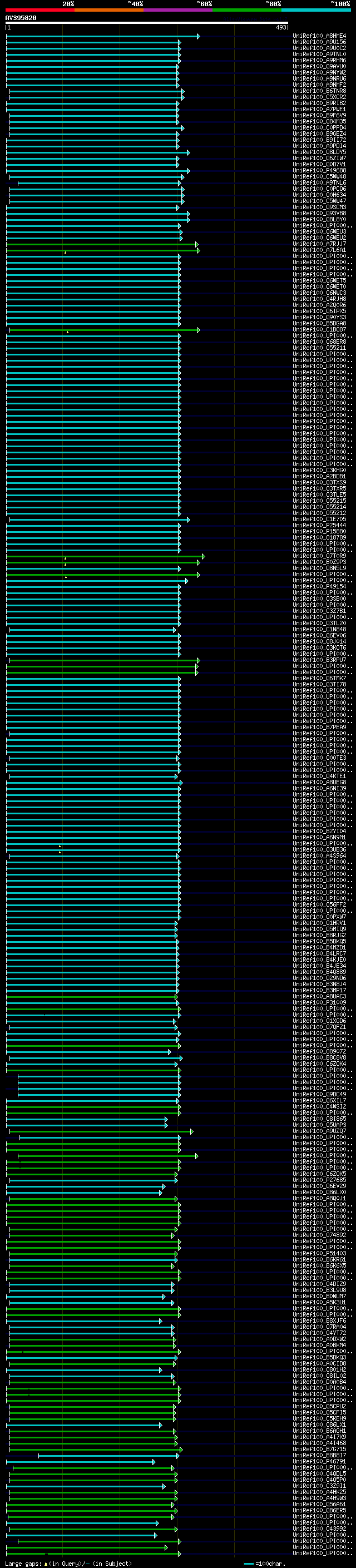Click hit label UniRef100_C1BQ87
The image size is (356, 1568).
[x=319, y=329]
